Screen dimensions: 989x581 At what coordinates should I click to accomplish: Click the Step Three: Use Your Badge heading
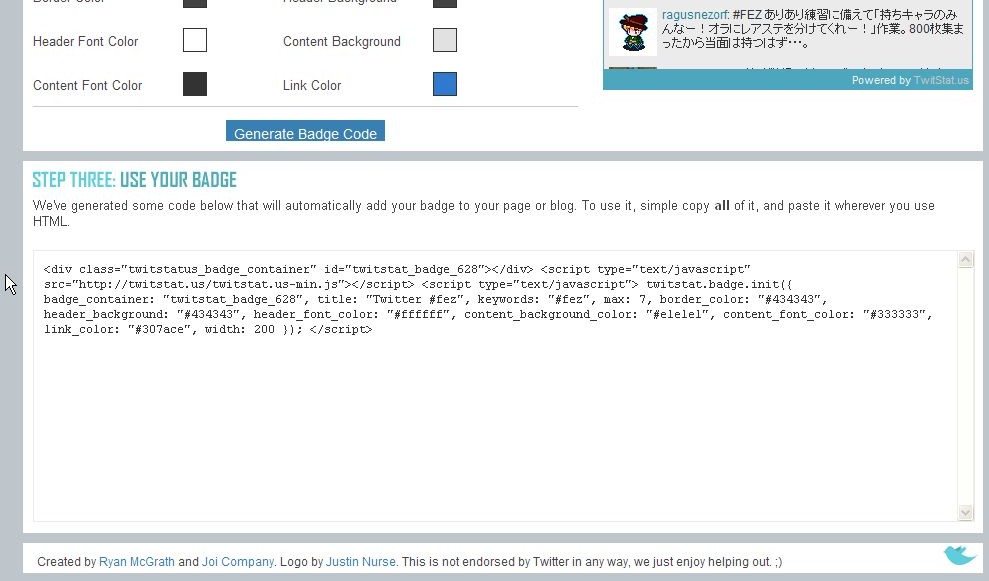pos(134,180)
